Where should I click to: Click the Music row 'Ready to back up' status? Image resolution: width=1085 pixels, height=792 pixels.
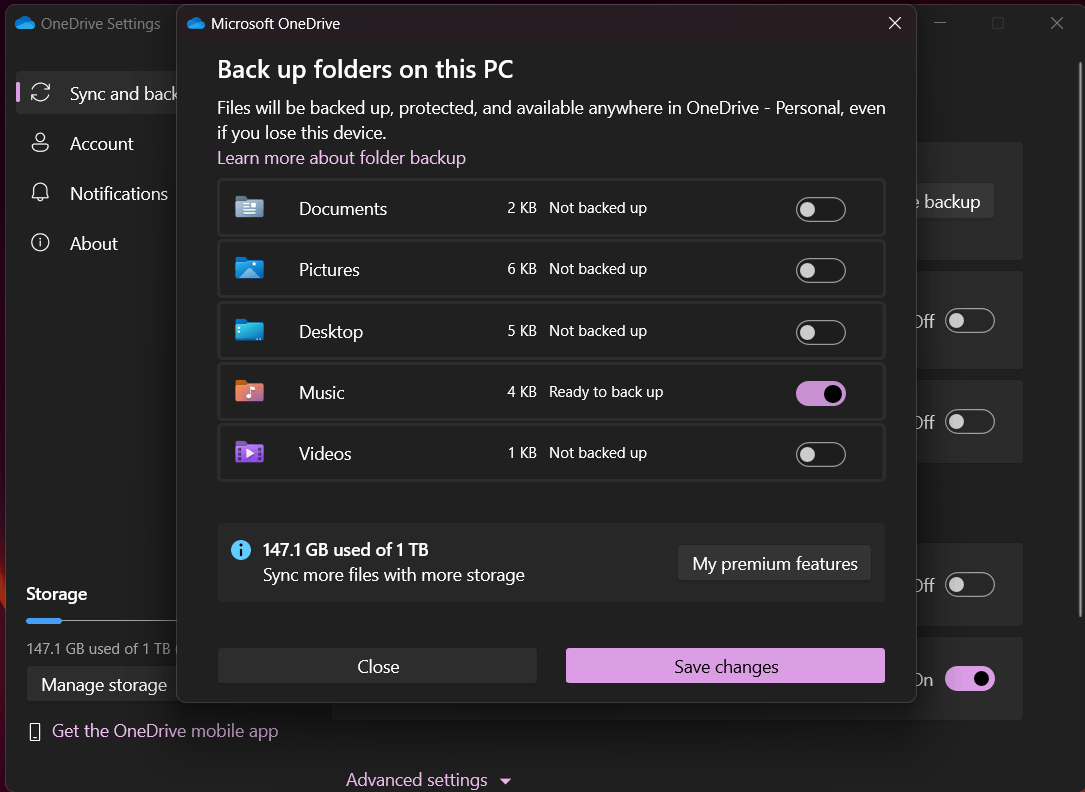[605, 392]
